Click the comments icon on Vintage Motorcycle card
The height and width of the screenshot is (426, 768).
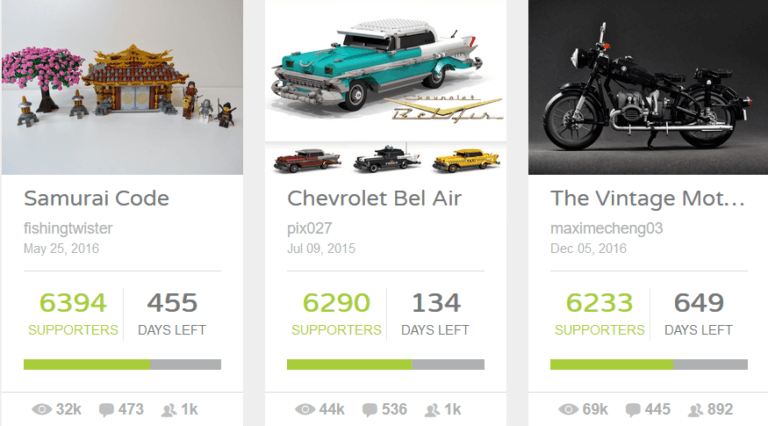pyautogui.click(x=634, y=409)
